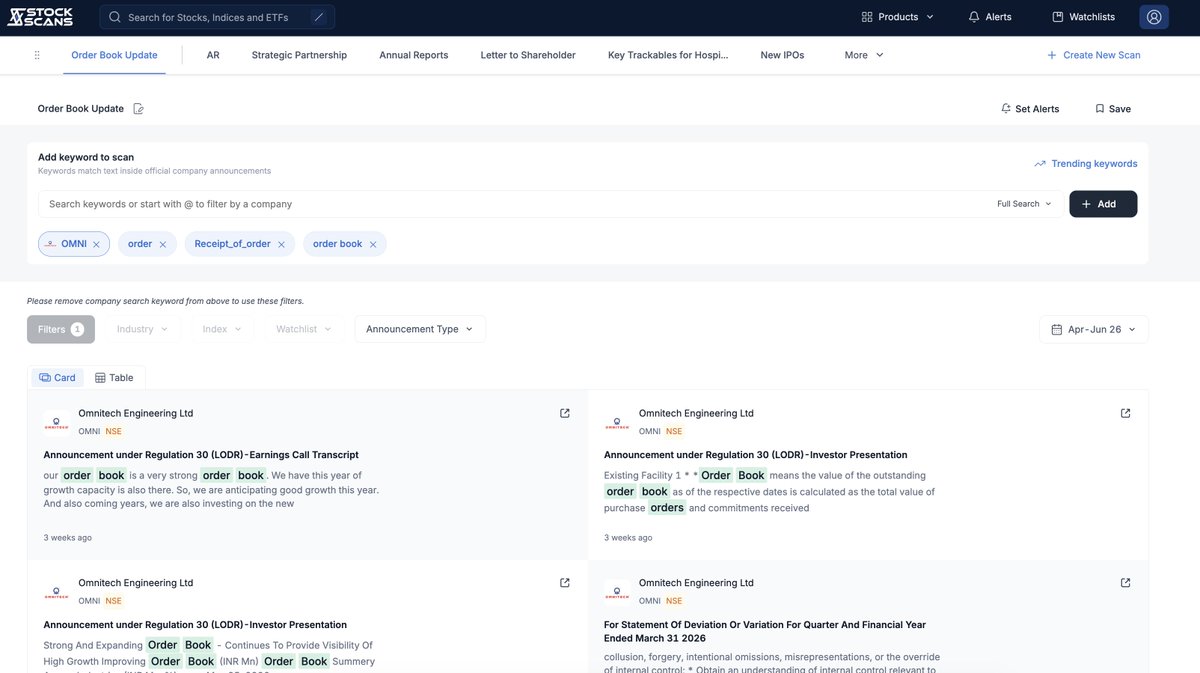The height and width of the screenshot is (673, 1200).
Task: Open the Earnings Call Transcript announcement title
Action: 201,455
